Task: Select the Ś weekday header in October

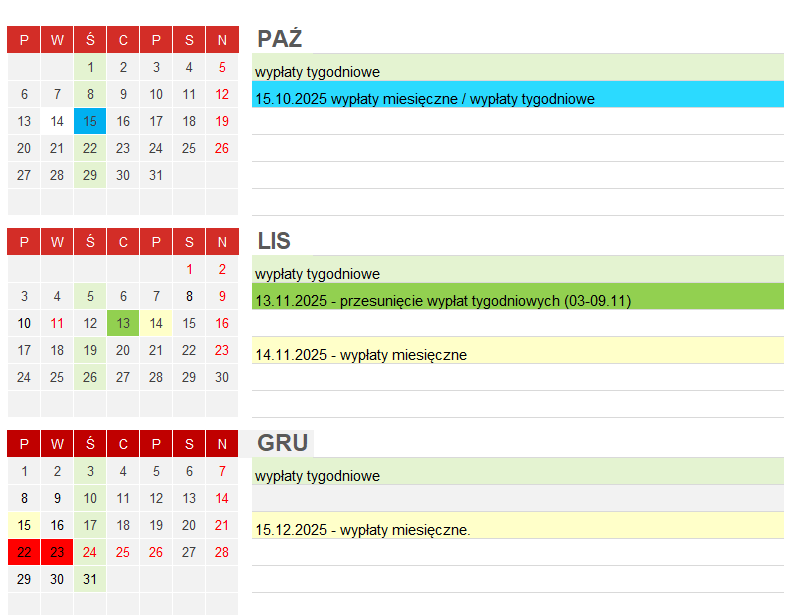Action: (90, 40)
